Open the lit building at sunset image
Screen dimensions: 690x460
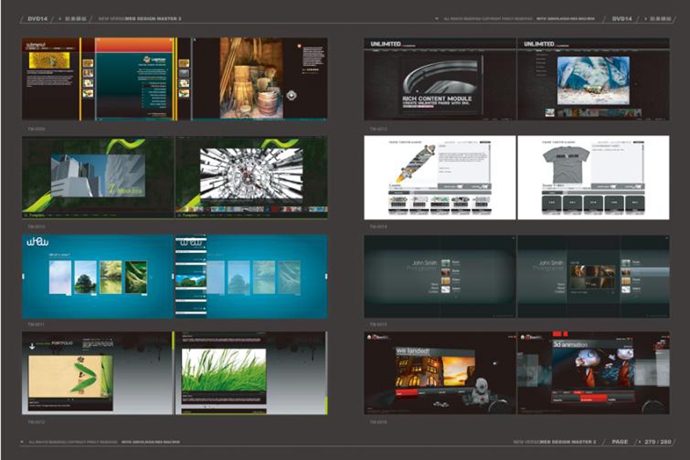436,372
